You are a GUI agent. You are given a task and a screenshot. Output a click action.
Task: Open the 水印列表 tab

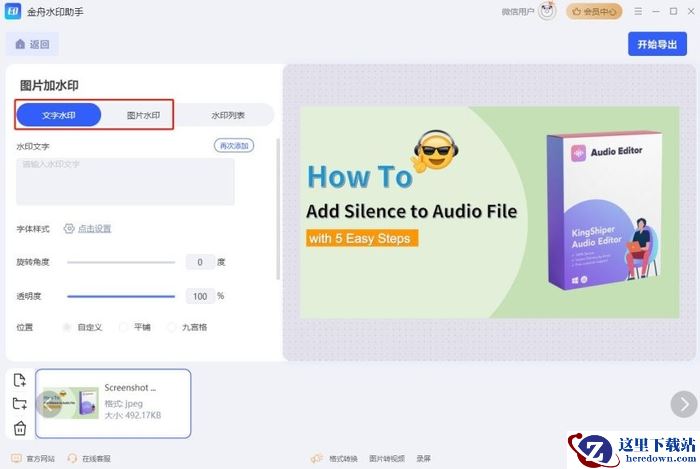[x=228, y=115]
